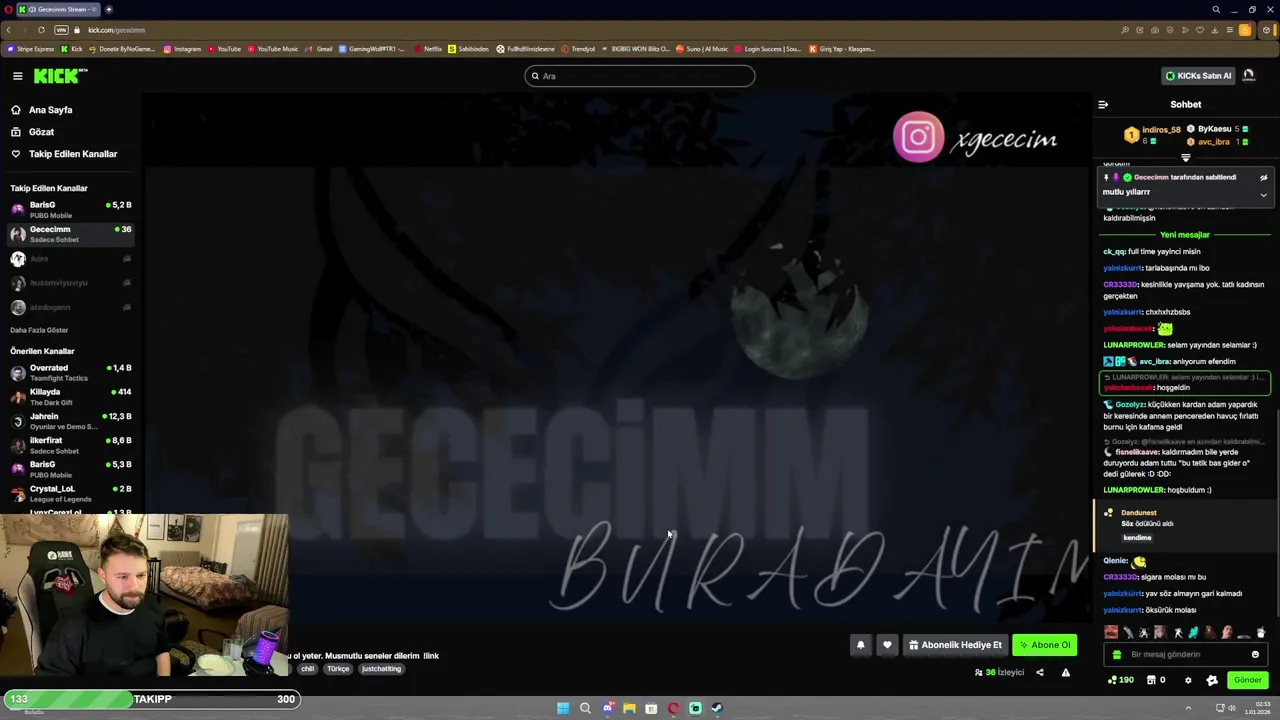Click the Opera VPN badge

point(62,30)
